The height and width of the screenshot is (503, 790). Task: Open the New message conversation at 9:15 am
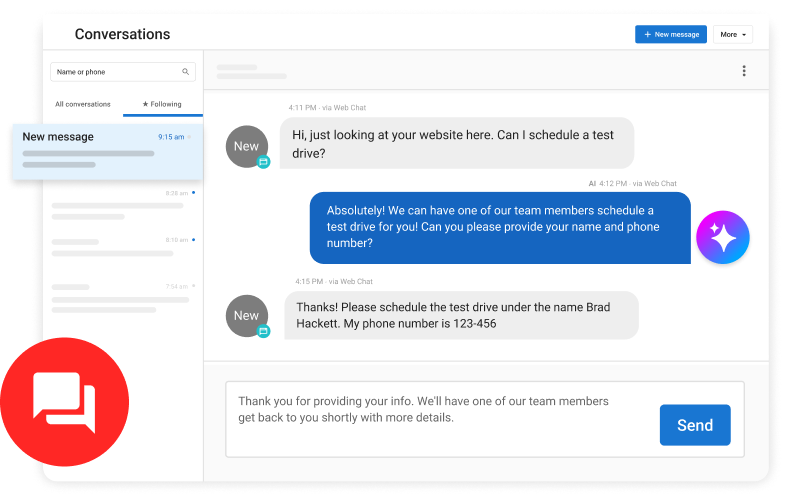tap(105, 150)
